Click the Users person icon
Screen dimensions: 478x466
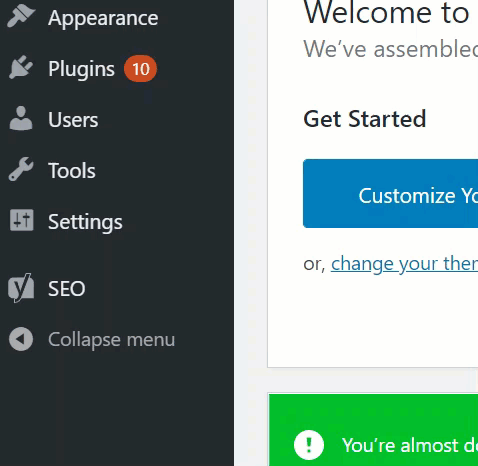(21, 118)
